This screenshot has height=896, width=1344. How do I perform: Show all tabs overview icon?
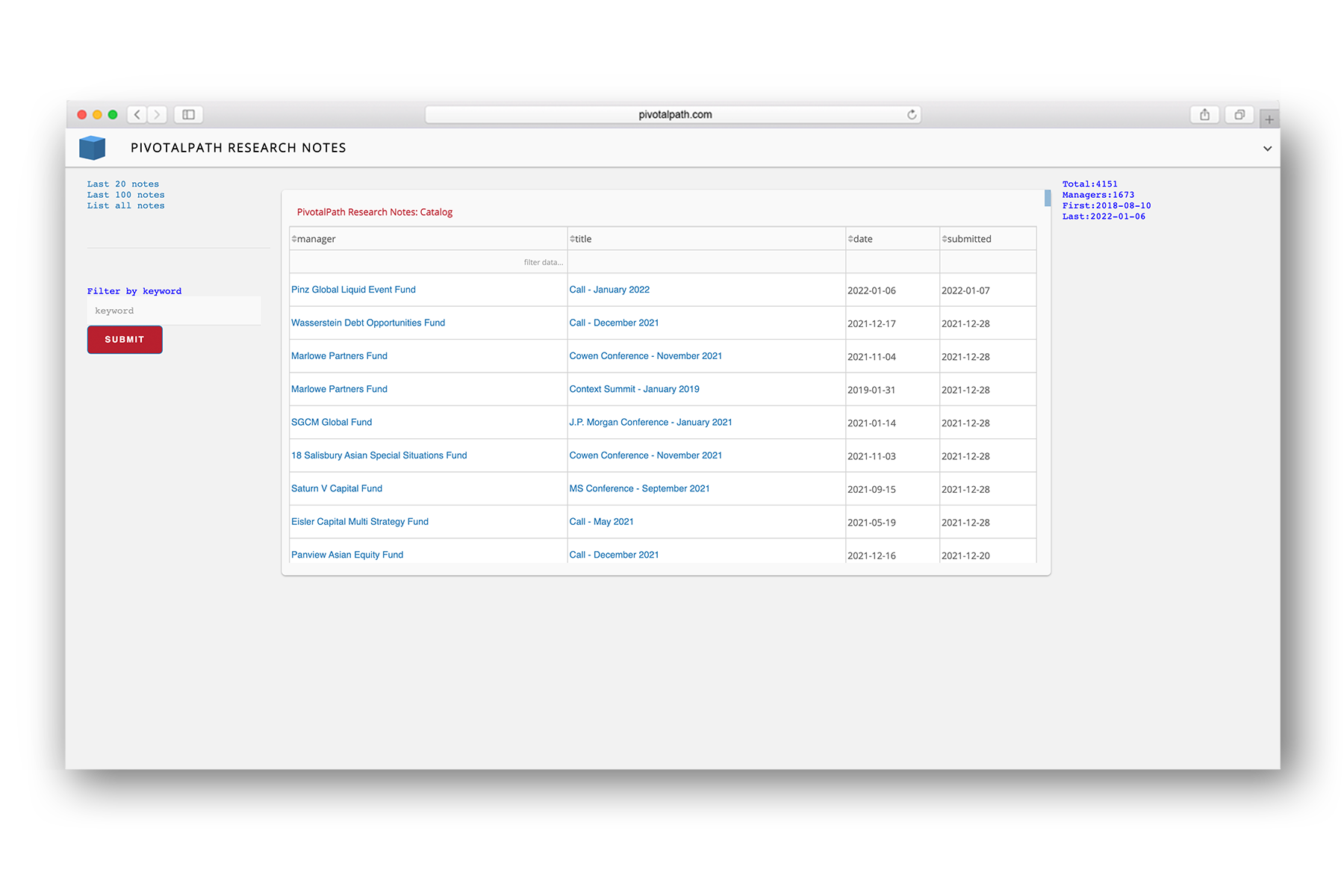[x=1239, y=115]
